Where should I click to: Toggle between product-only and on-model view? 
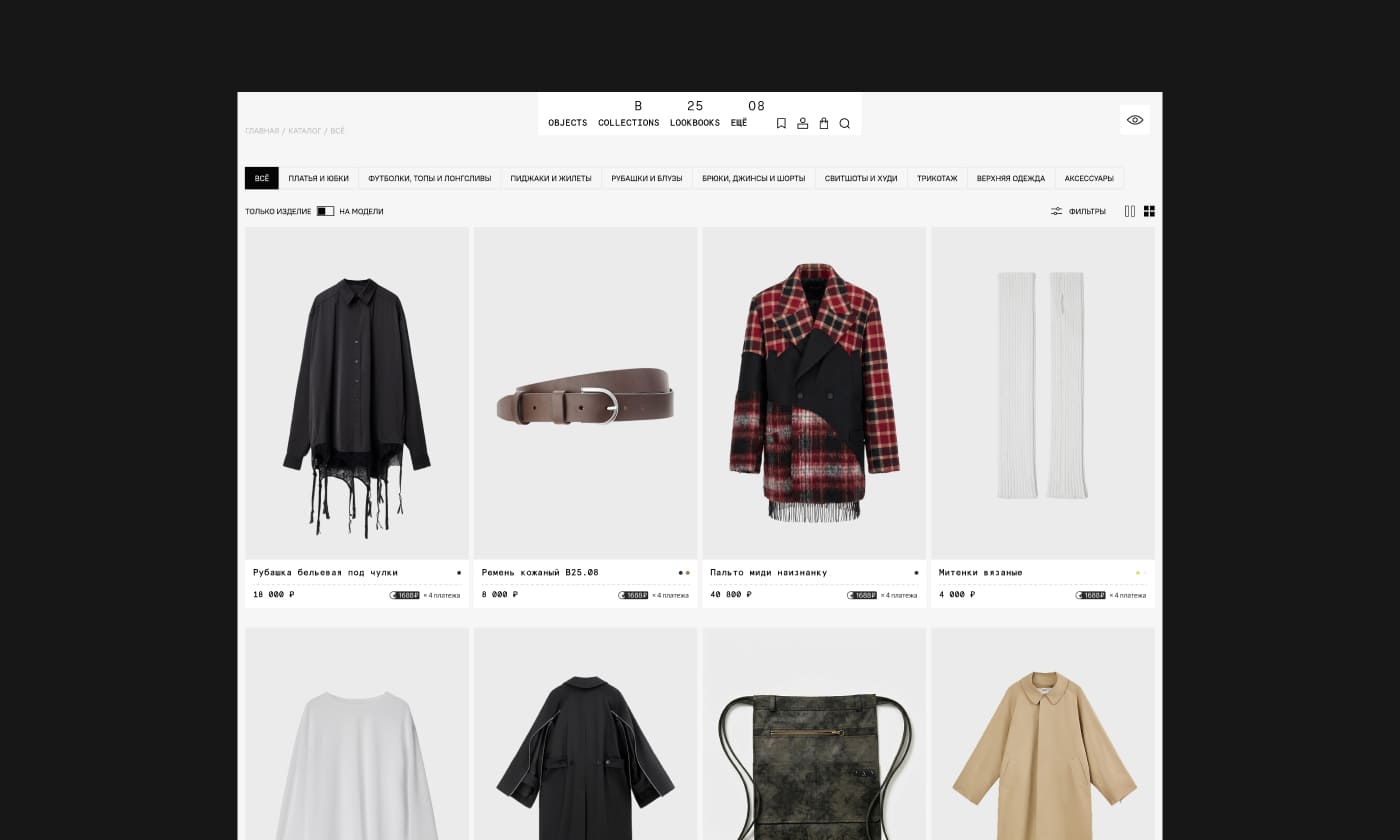click(x=325, y=211)
